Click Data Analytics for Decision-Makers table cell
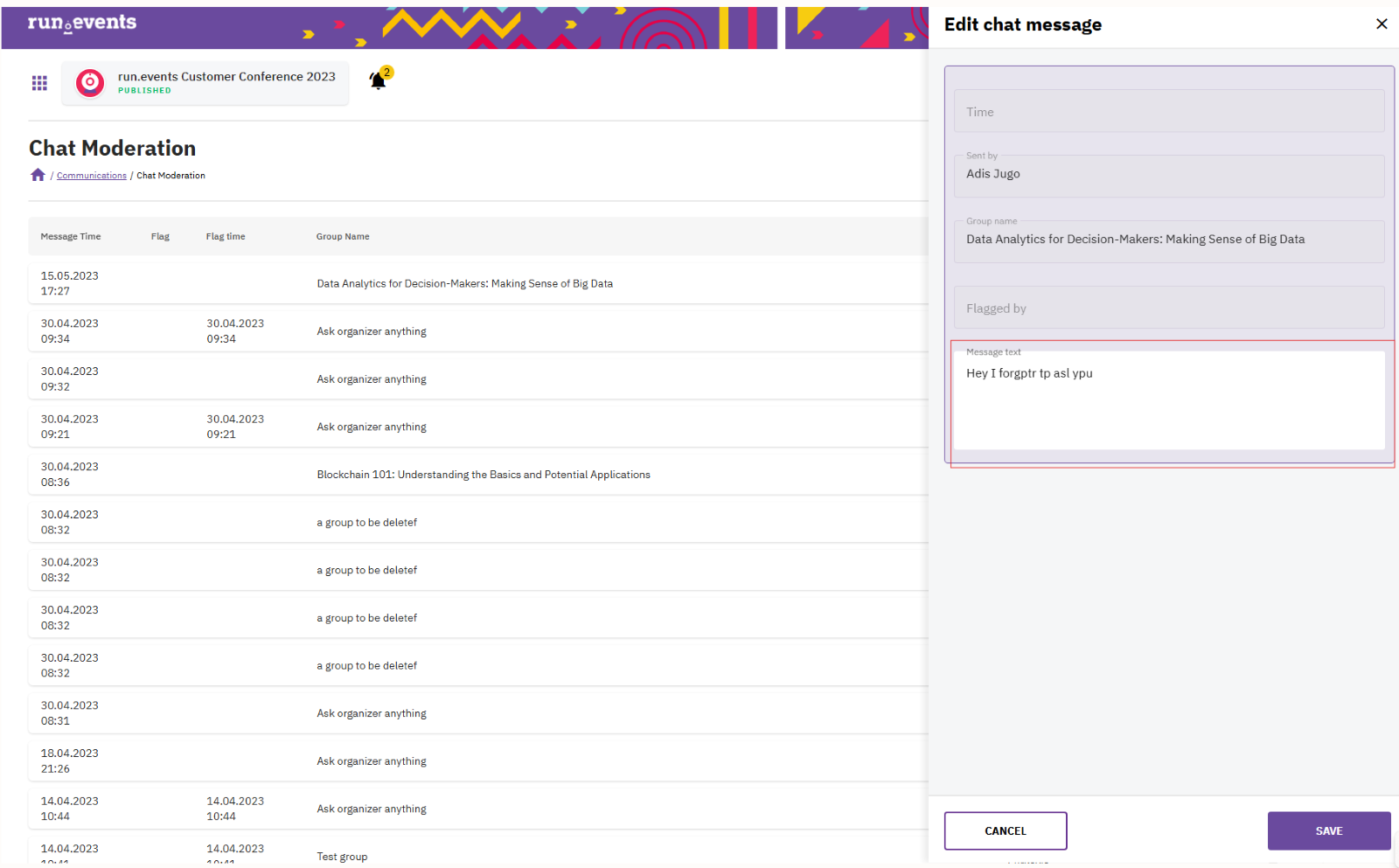The width and height of the screenshot is (1399, 868). pos(465,283)
